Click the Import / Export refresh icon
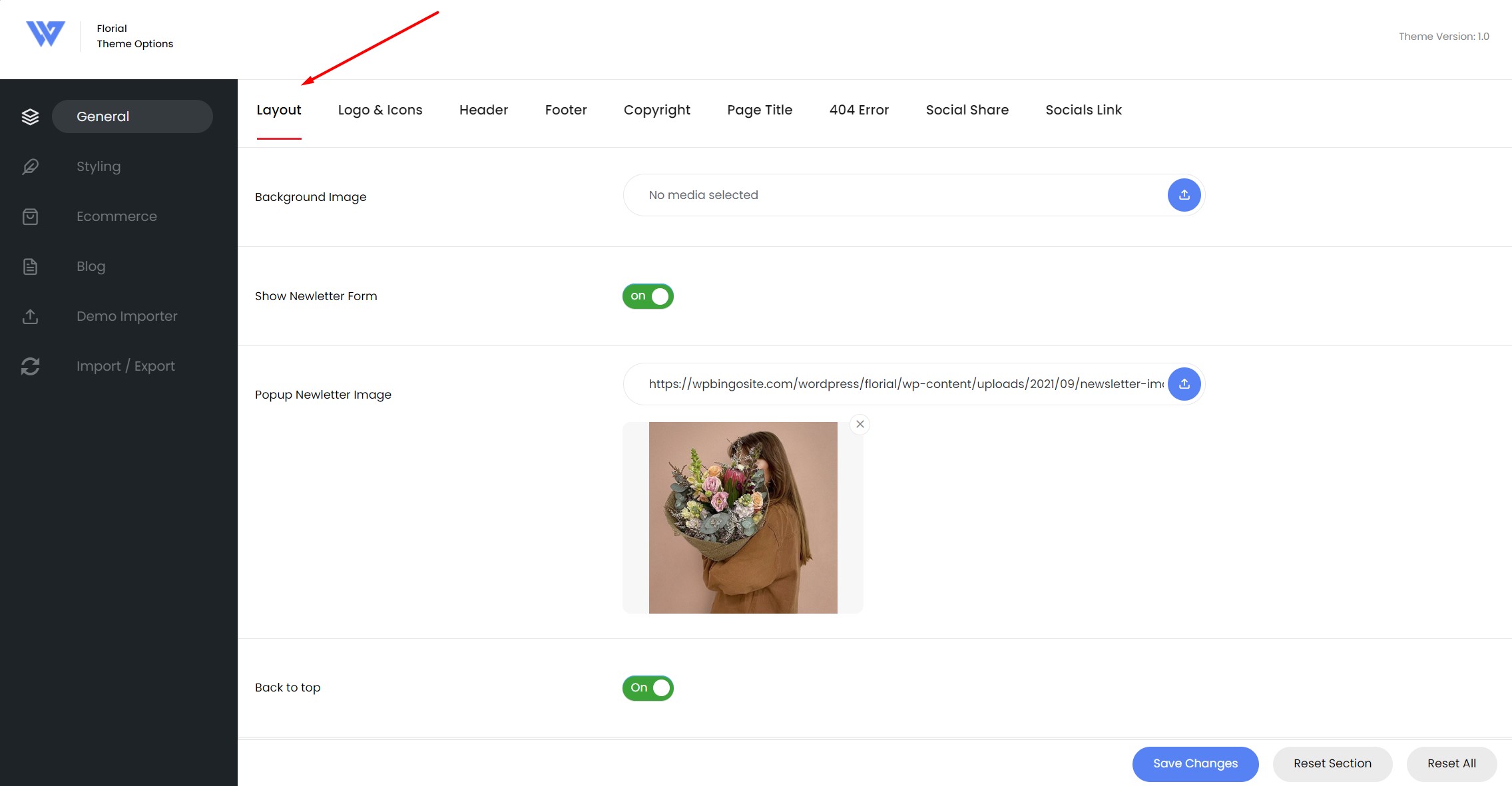The height and width of the screenshot is (786, 1512). coord(30,366)
